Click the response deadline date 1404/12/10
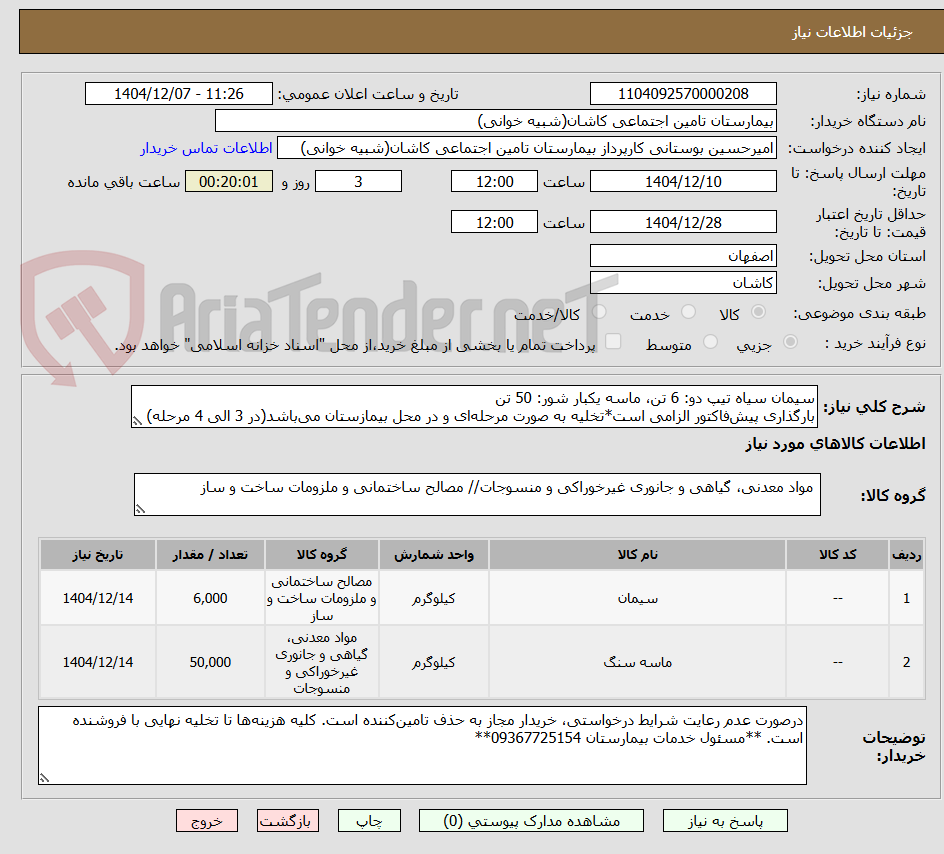The height and width of the screenshot is (854, 944). click(x=683, y=181)
